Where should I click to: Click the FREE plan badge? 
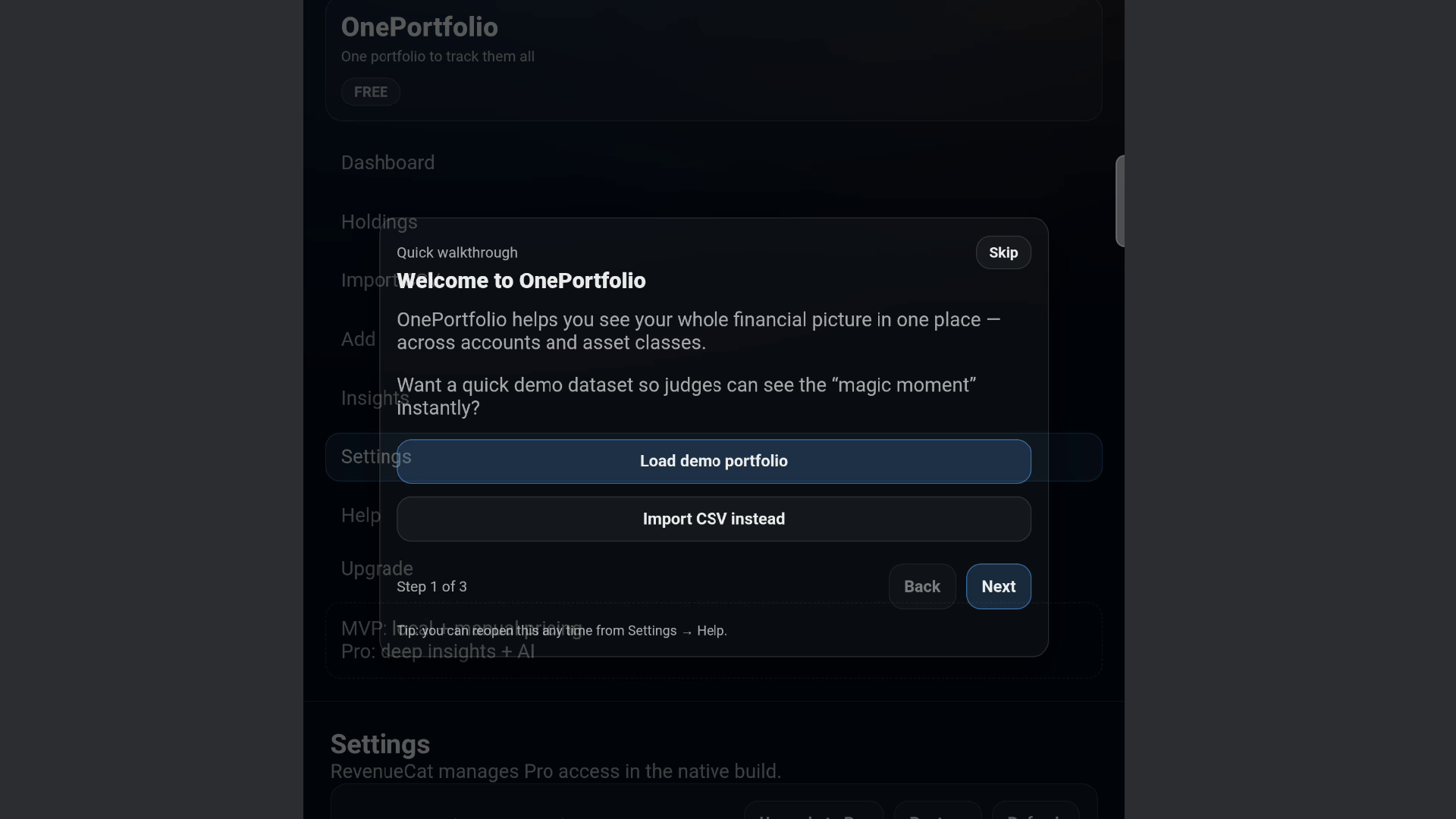click(x=370, y=92)
